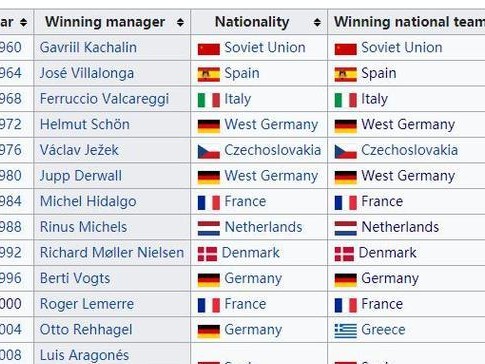
Task: Open the Otto Rehhagel link
Action: click(x=86, y=330)
